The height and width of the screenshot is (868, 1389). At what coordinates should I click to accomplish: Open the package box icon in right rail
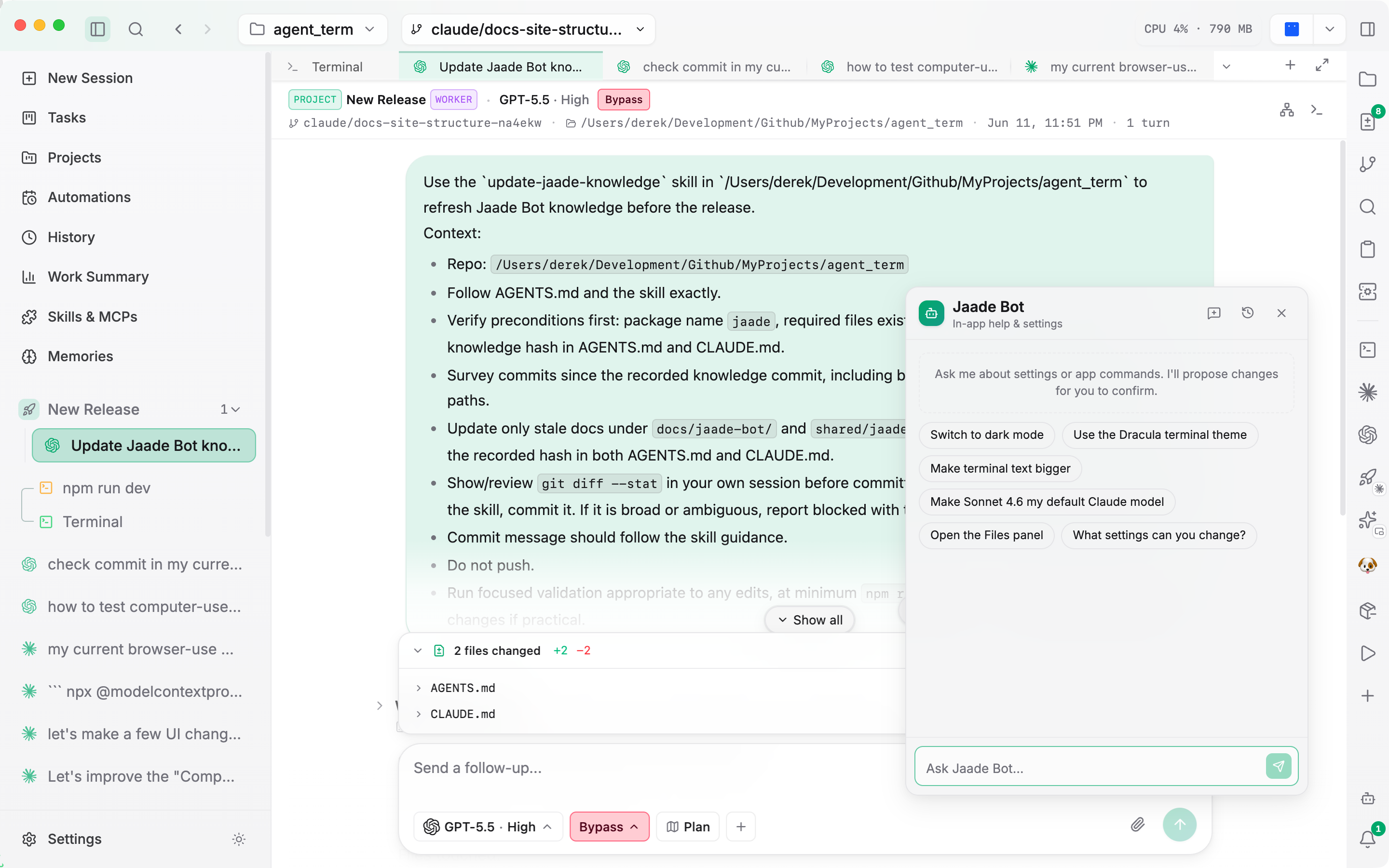[x=1367, y=611]
